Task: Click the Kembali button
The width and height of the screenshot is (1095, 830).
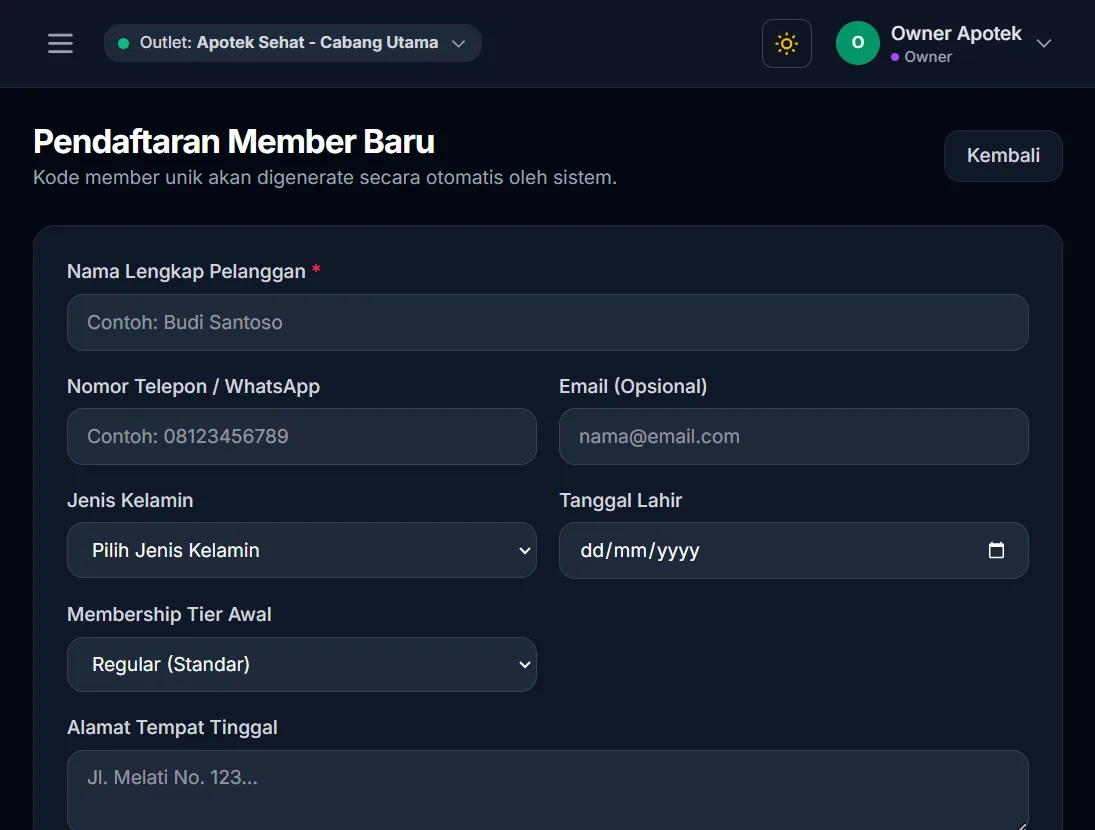Action: (1003, 156)
